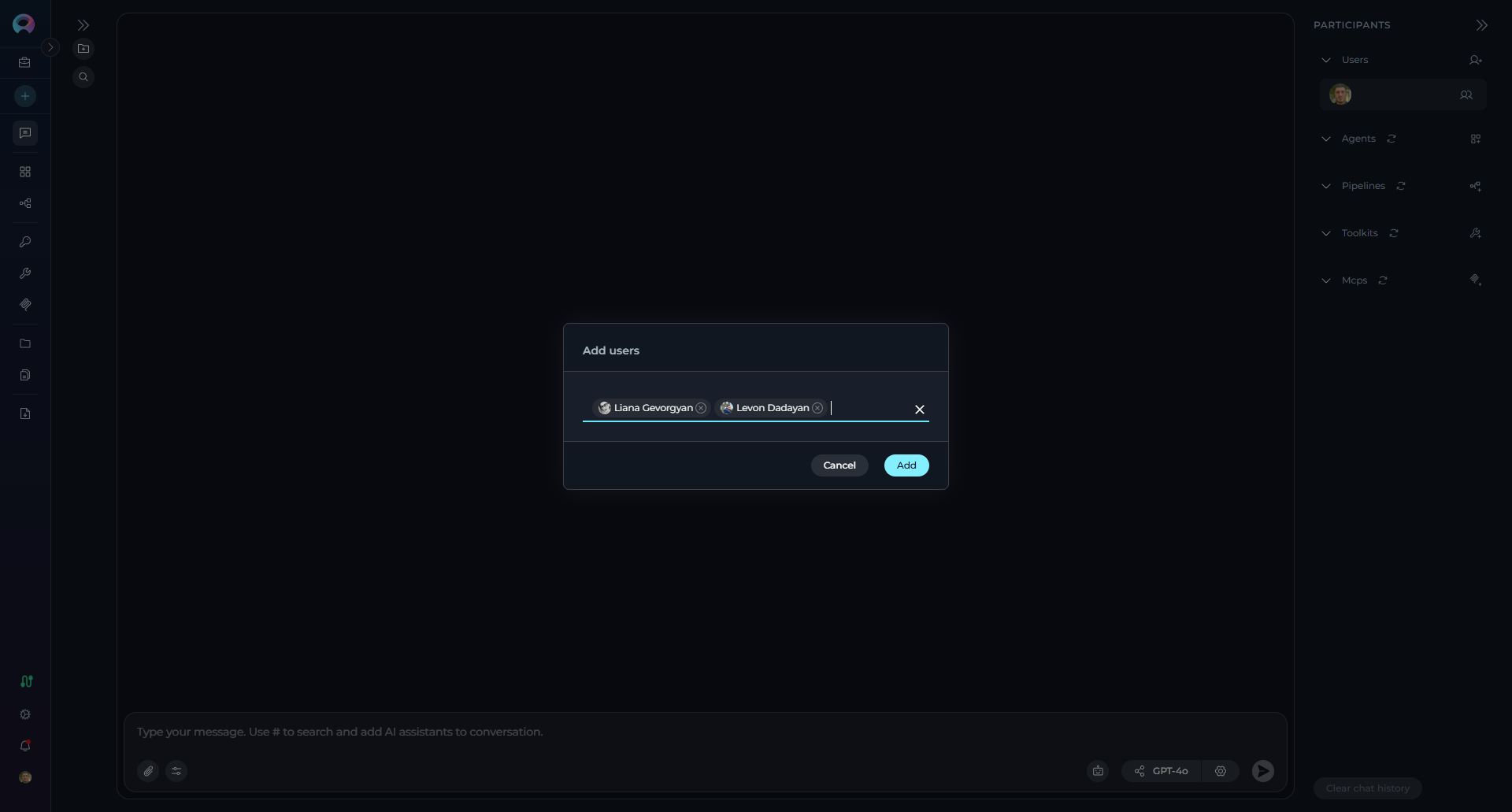Collapse the Pipelines section
The height and width of the screenshot is (812, 1512).
[x=1326, y=186]
